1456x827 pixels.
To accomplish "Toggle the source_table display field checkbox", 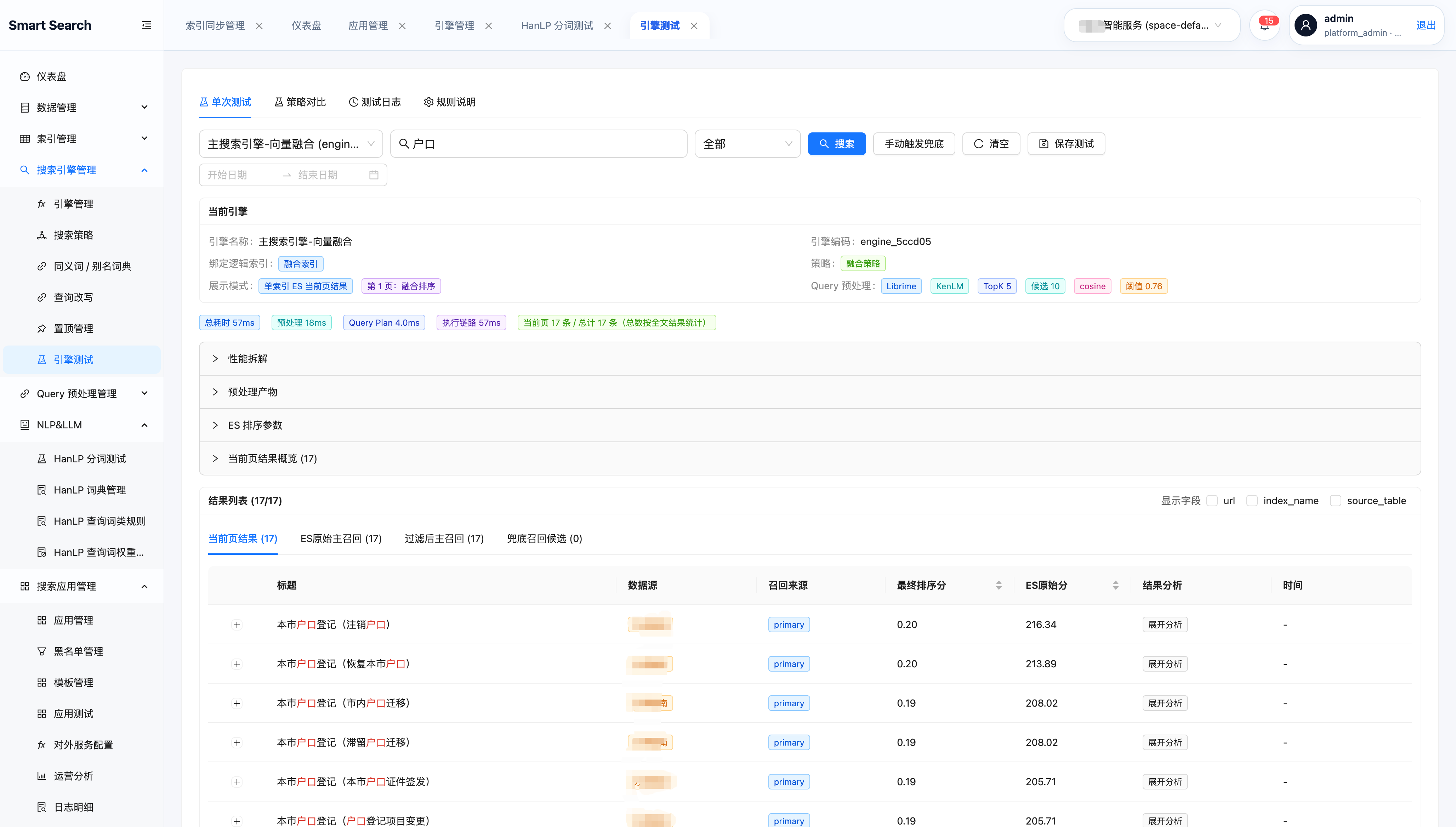I will (1336, 501).
